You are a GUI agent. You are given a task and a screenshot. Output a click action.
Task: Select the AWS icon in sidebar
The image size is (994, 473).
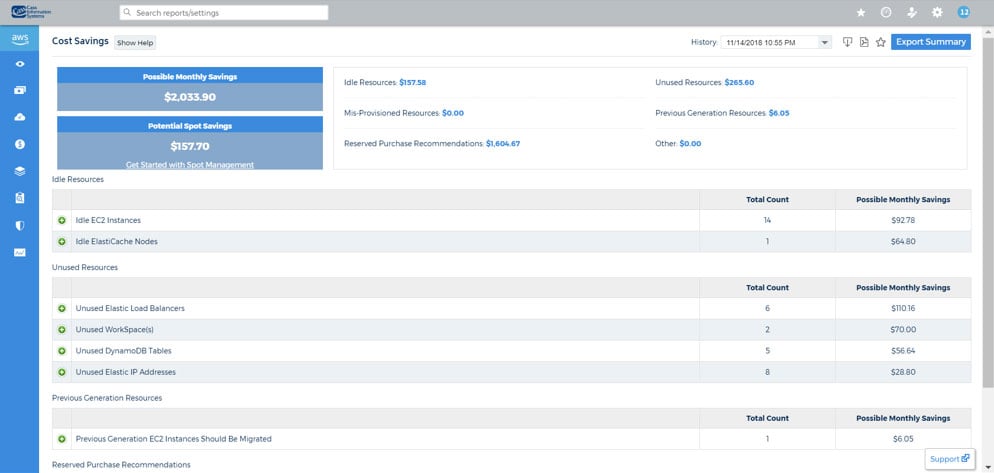click(20, 39)
